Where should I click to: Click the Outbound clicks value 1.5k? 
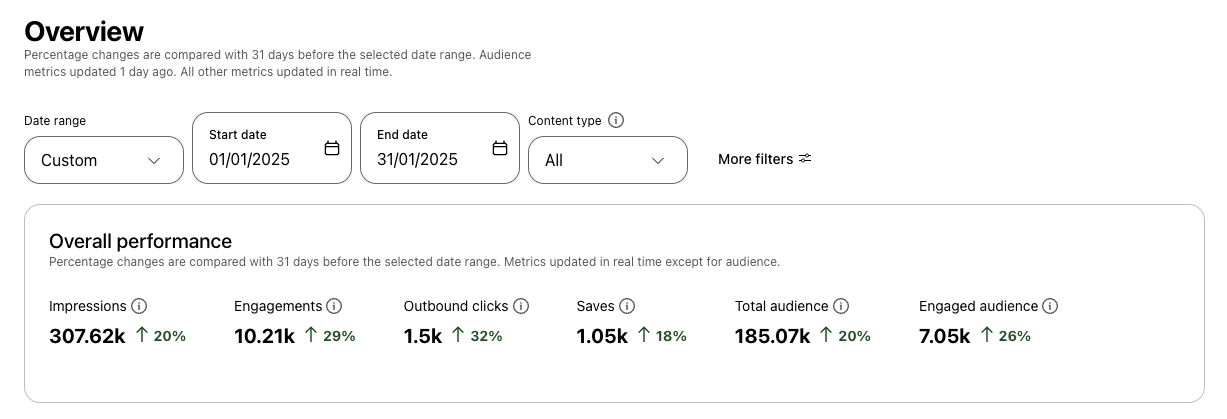click(423, 336)
